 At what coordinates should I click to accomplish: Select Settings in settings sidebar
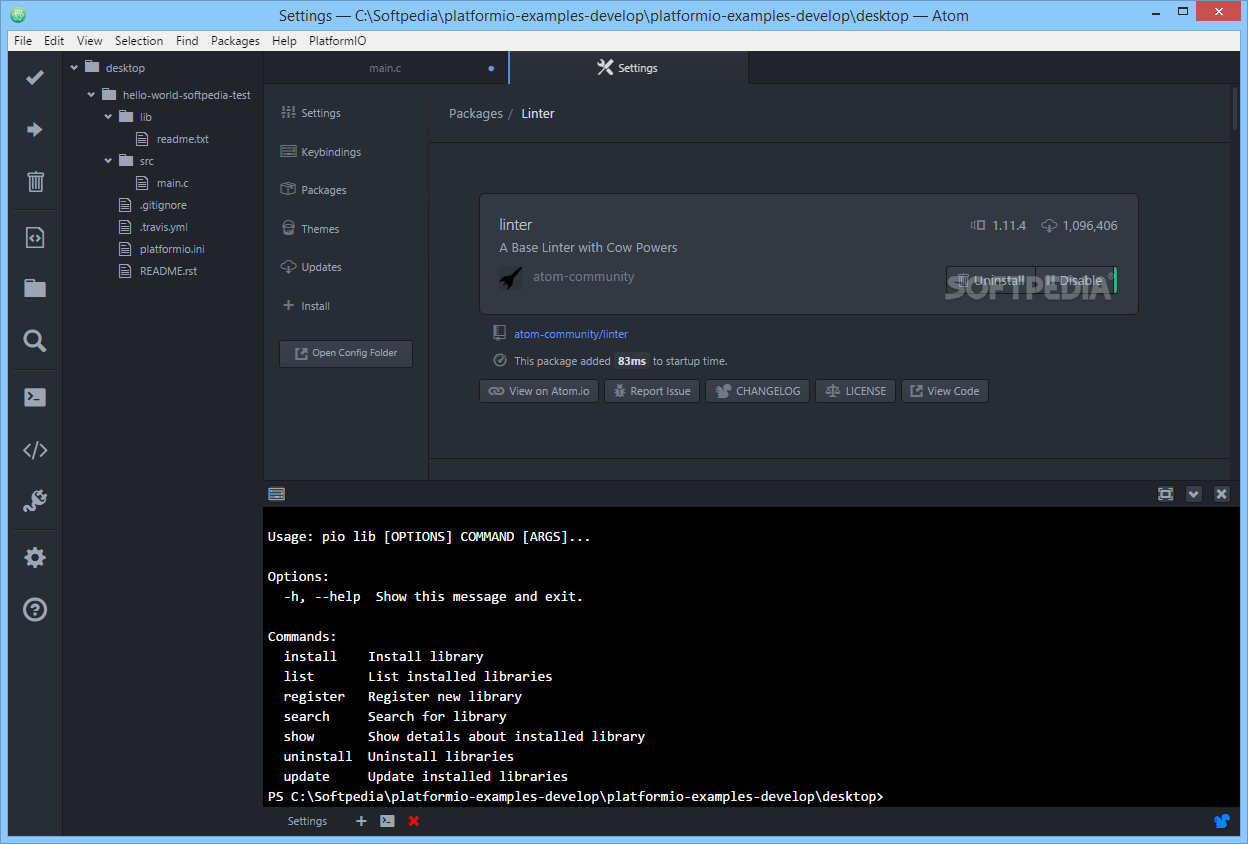311,113
